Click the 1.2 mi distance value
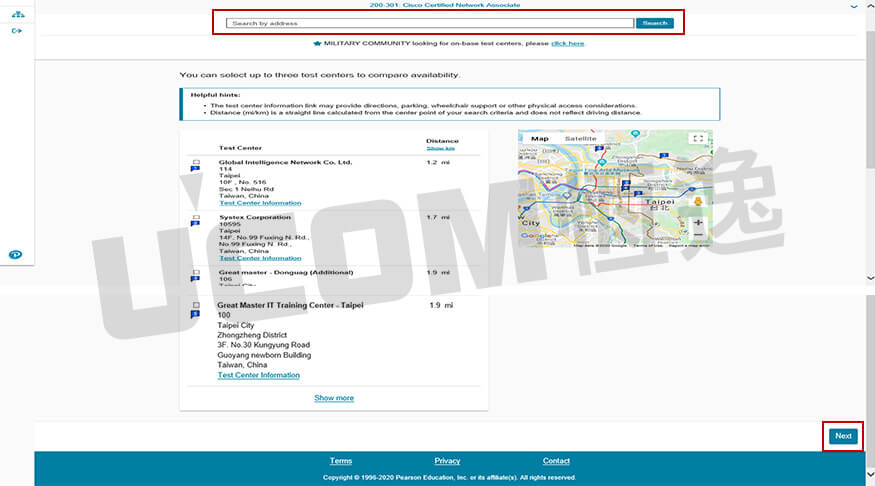875x486 pixels. pos(438,162)
